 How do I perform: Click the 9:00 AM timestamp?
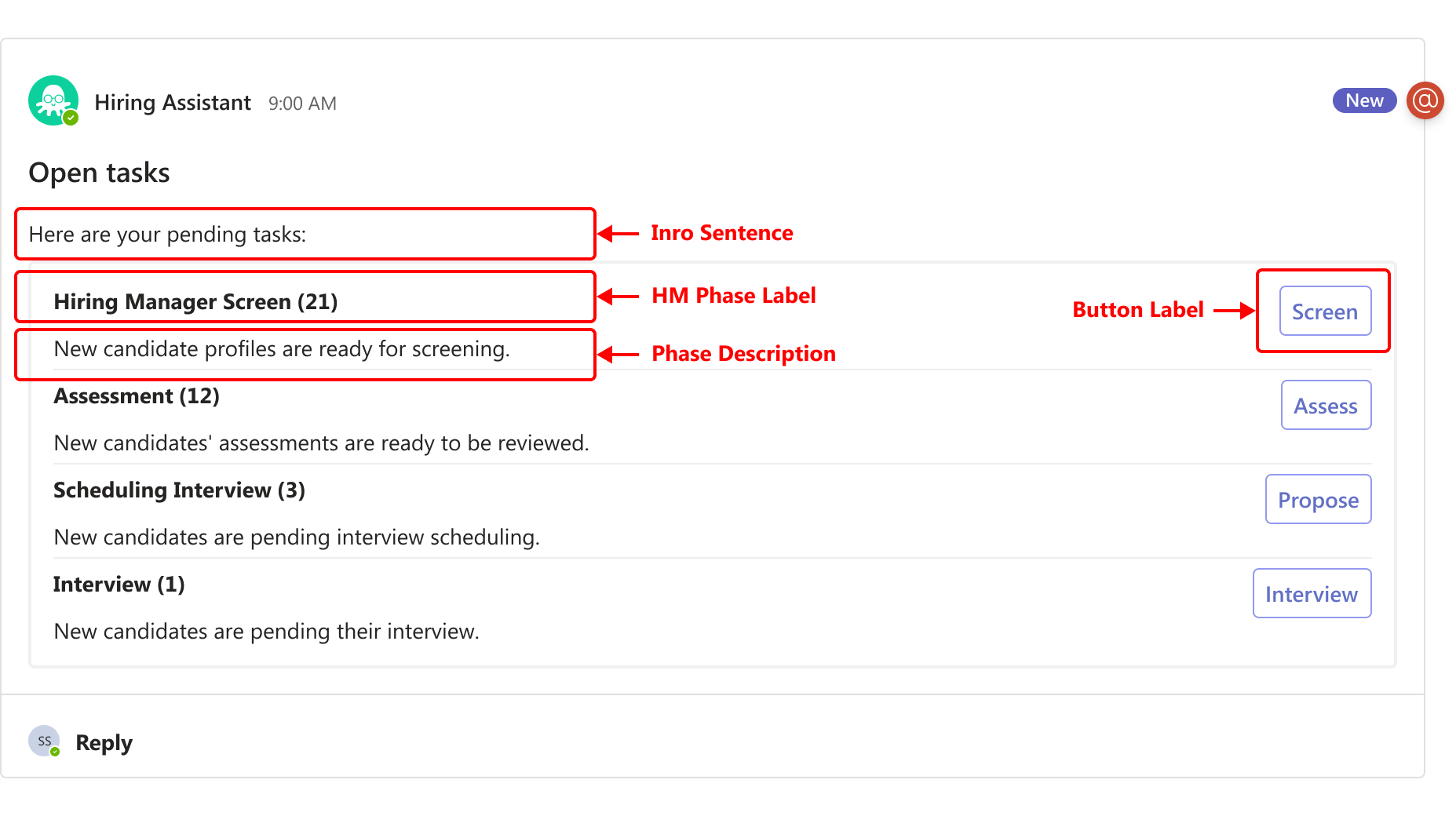coord(302,104)
